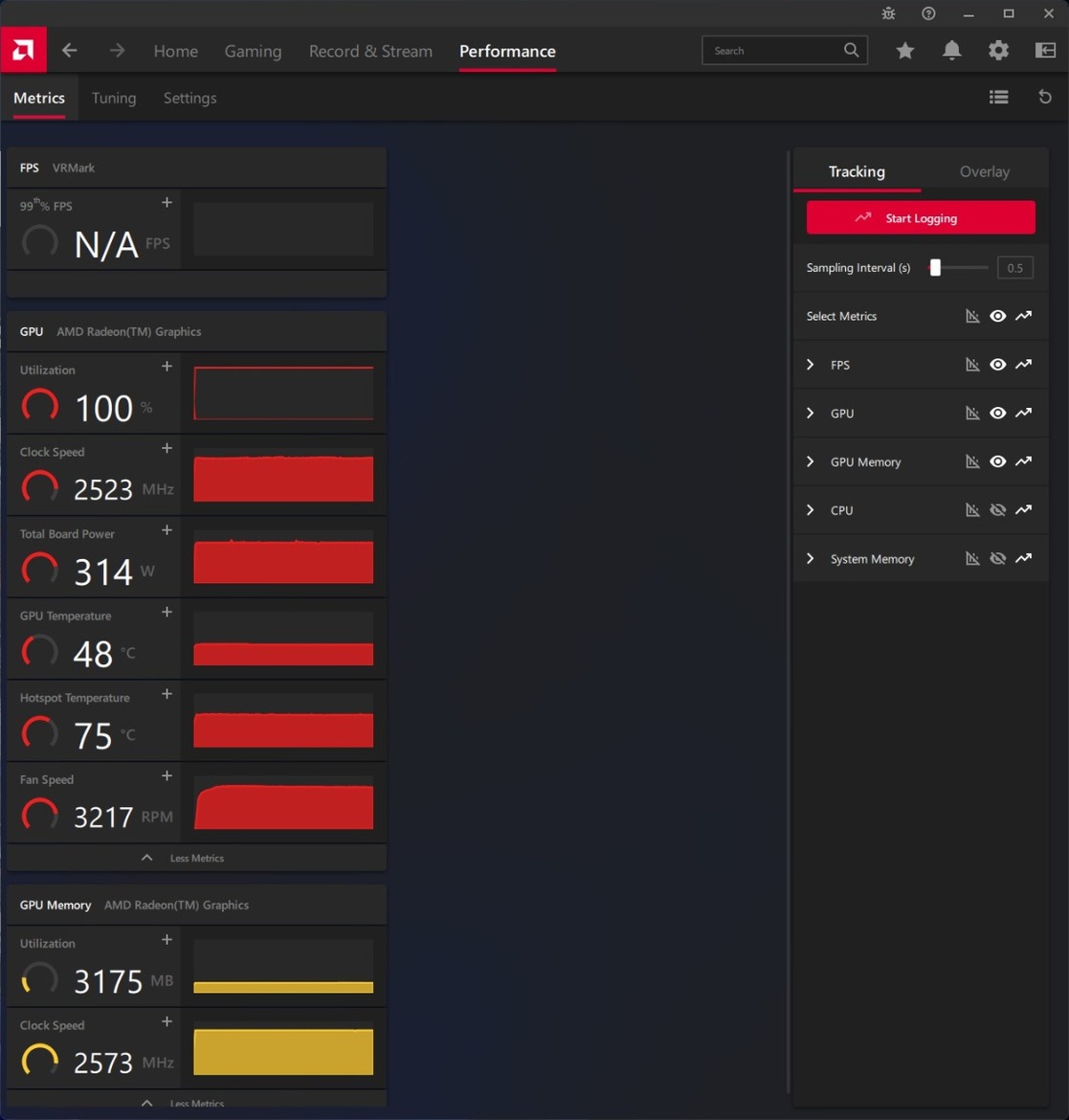Go forward with the right arrow
This screenshot has width=1069, height=1120.
click(x=117, y=51)
